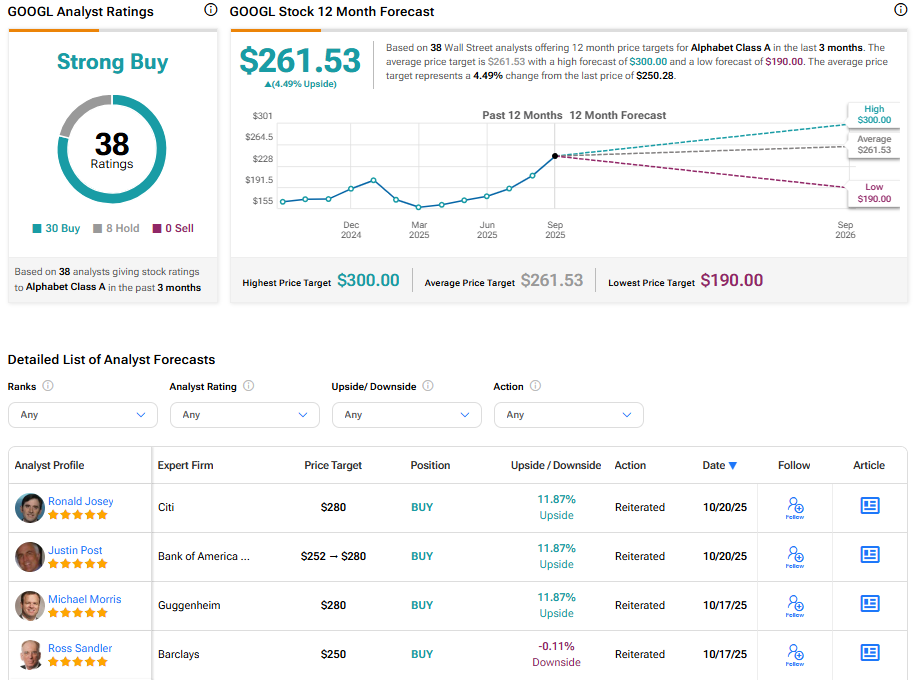Open the Upside/Downside filter dropdown
The height and width of the screenshot is (680, 913).
pyautogui.click(x=407, y=415)
